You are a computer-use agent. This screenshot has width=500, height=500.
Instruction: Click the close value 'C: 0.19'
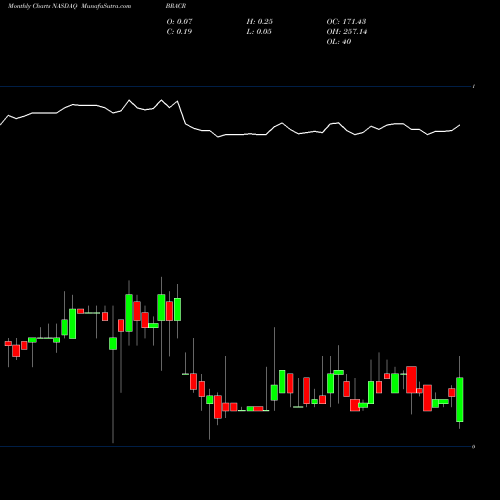[179, 32]
